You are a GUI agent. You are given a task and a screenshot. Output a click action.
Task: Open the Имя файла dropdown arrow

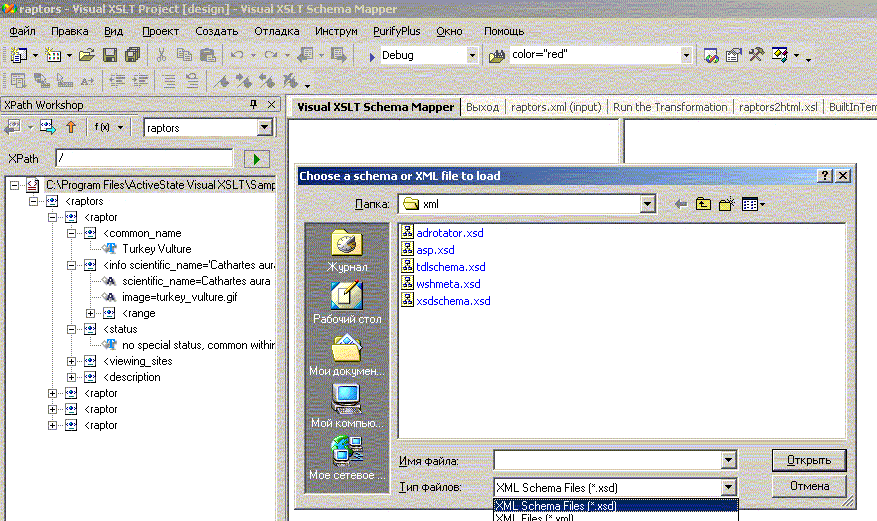tap(728, 461)
